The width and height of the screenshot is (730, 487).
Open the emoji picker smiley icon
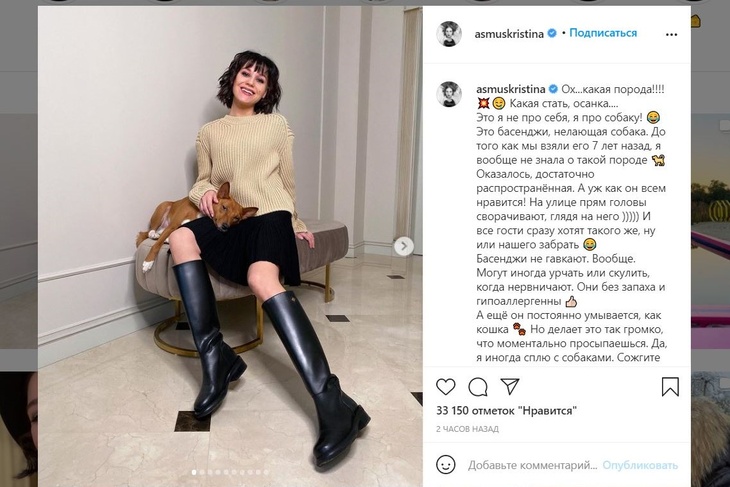(447, 465)
